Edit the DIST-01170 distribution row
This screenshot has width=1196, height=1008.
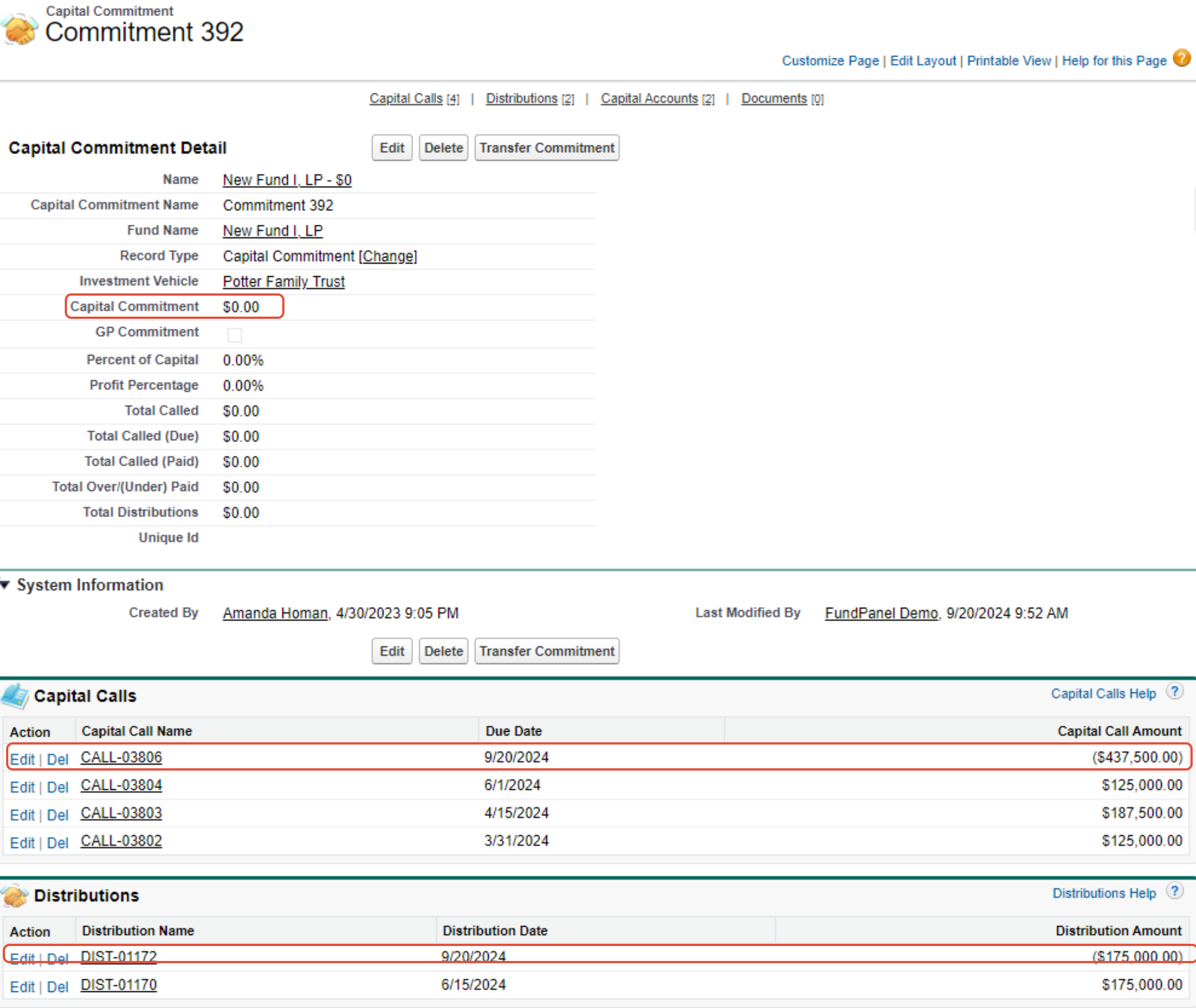[x=22, y=987]
